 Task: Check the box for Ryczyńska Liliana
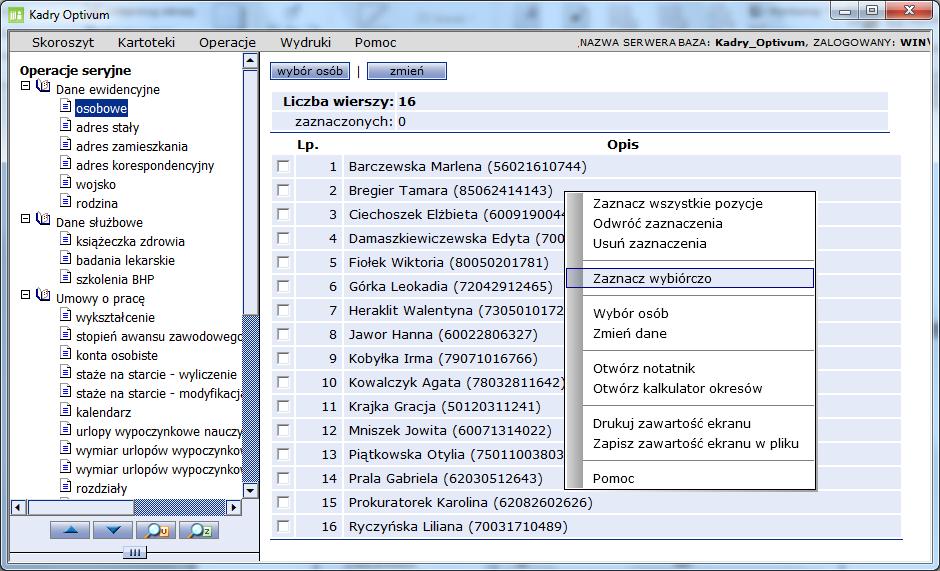click(283, 526)
